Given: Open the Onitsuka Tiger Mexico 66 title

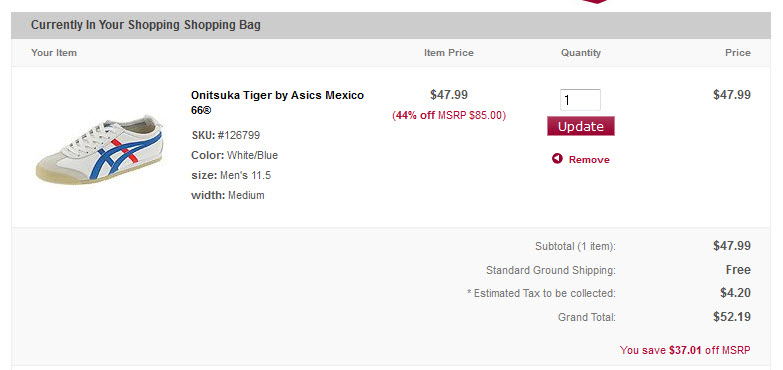Looking at the screenshot, I should [x=277, y=102].
